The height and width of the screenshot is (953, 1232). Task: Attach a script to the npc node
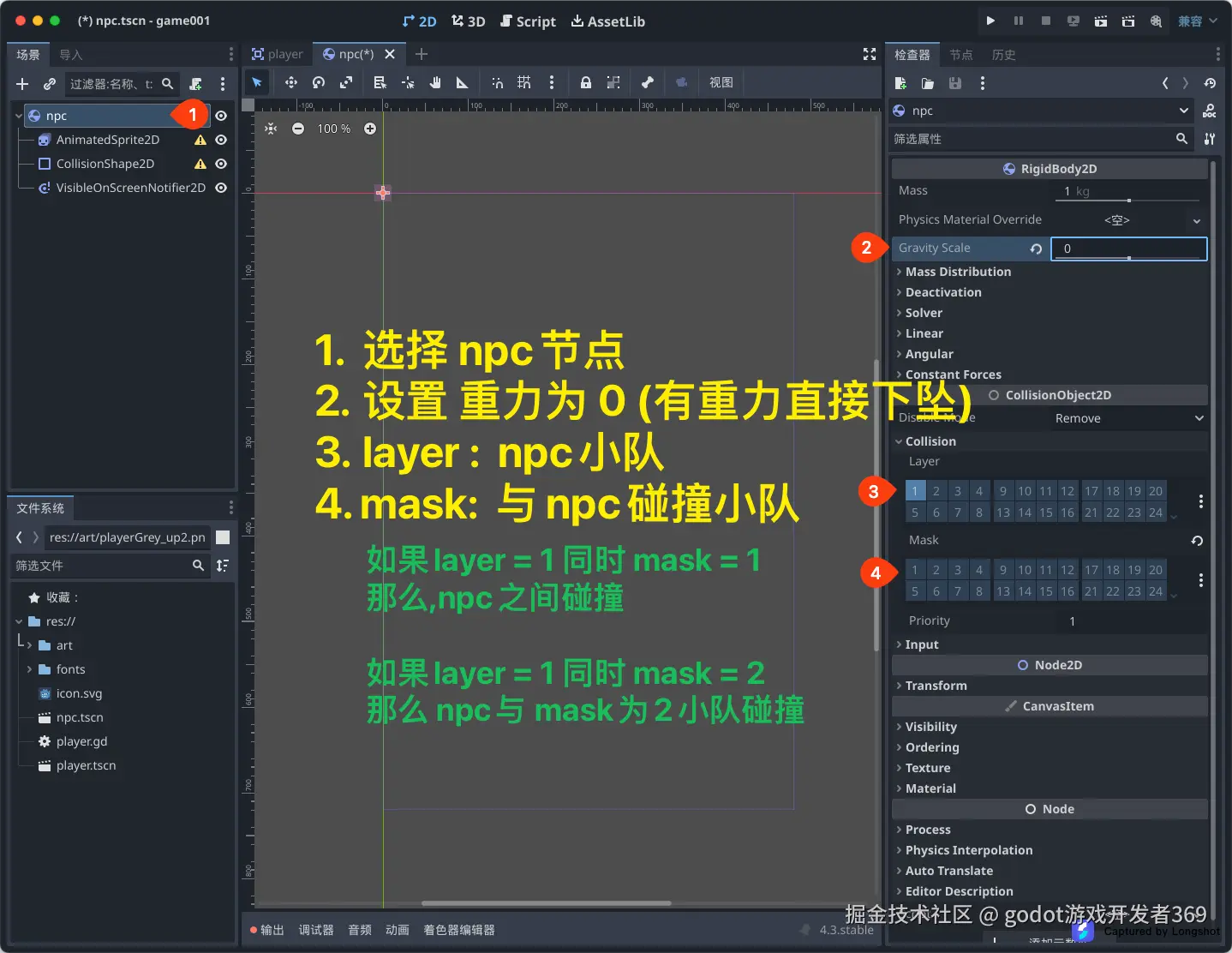196,84
